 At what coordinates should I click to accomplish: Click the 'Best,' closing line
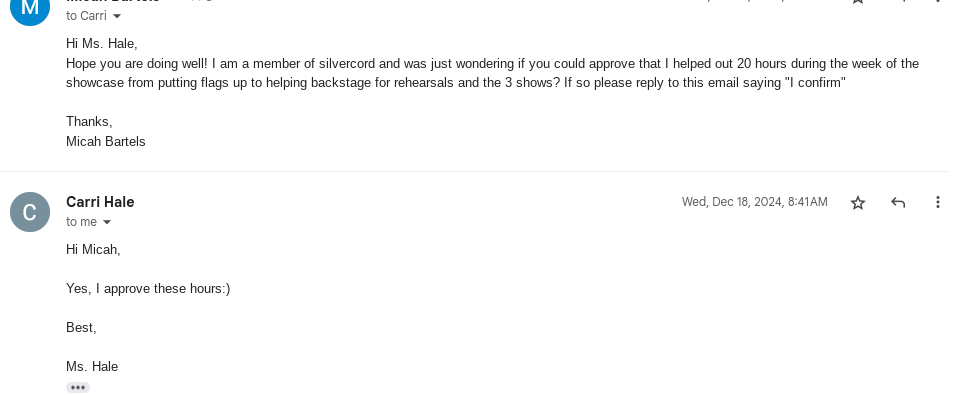coord(81,328)
